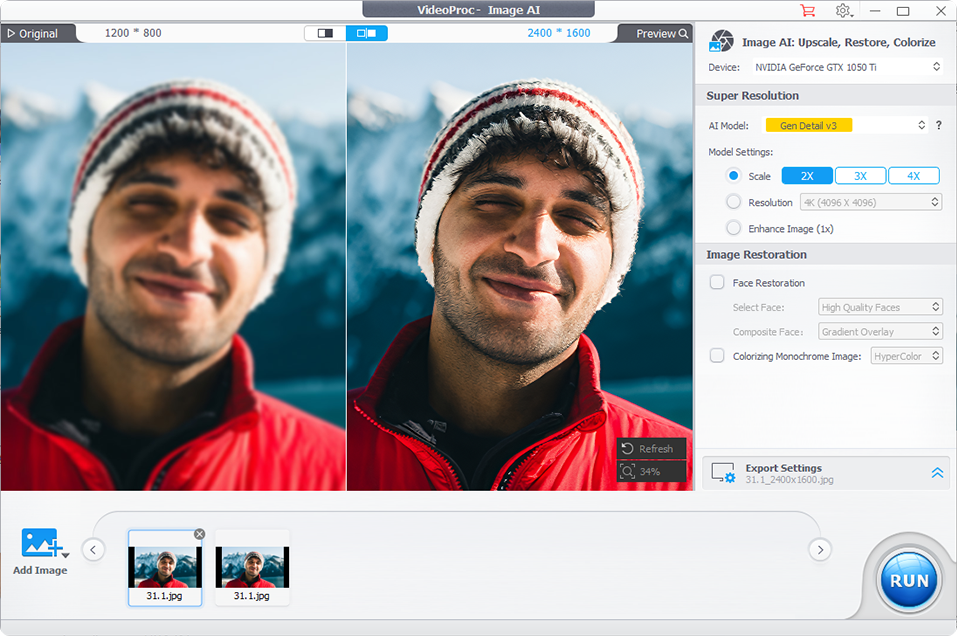
Task: Enable Colorizing Monochrome Image checkbox
Action: (x=717, y=355)
